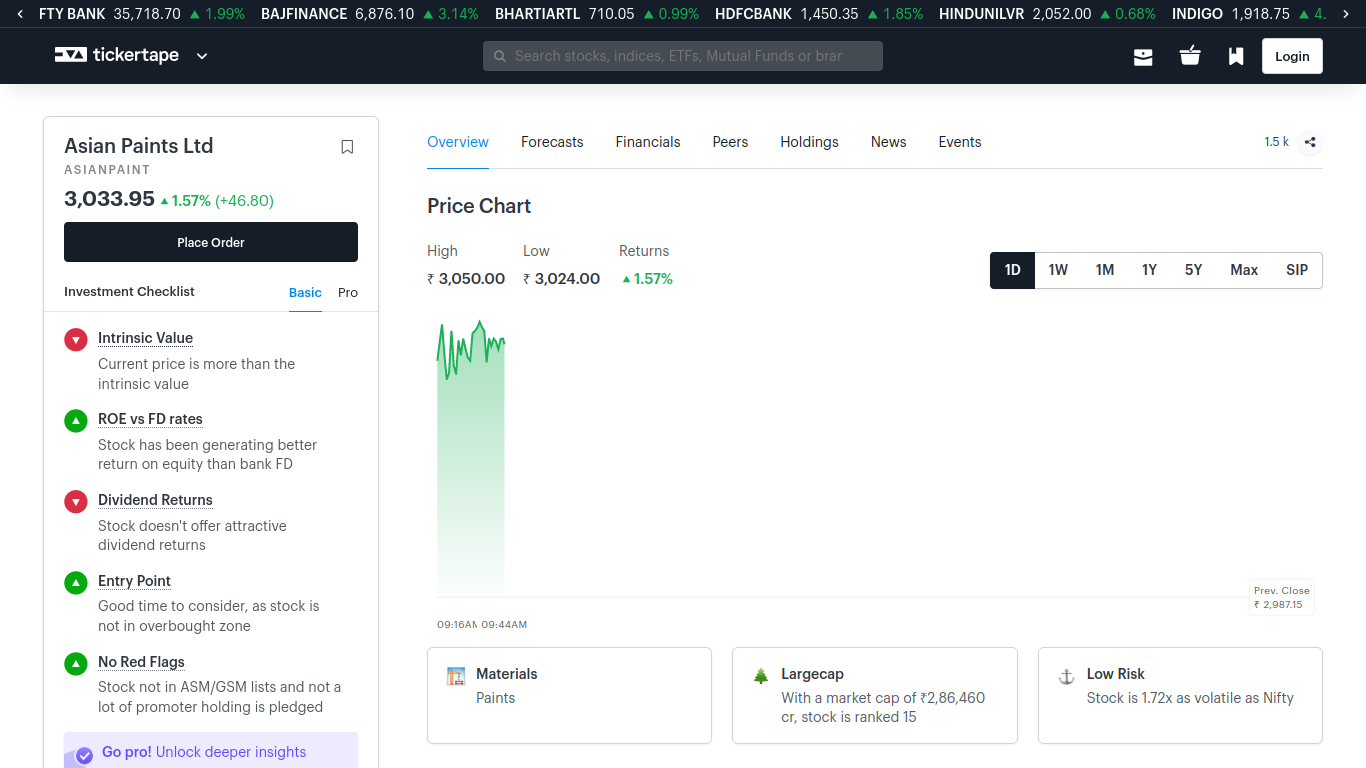Open the Entry Point link
1366x768 pixels.
coord(134,581)
